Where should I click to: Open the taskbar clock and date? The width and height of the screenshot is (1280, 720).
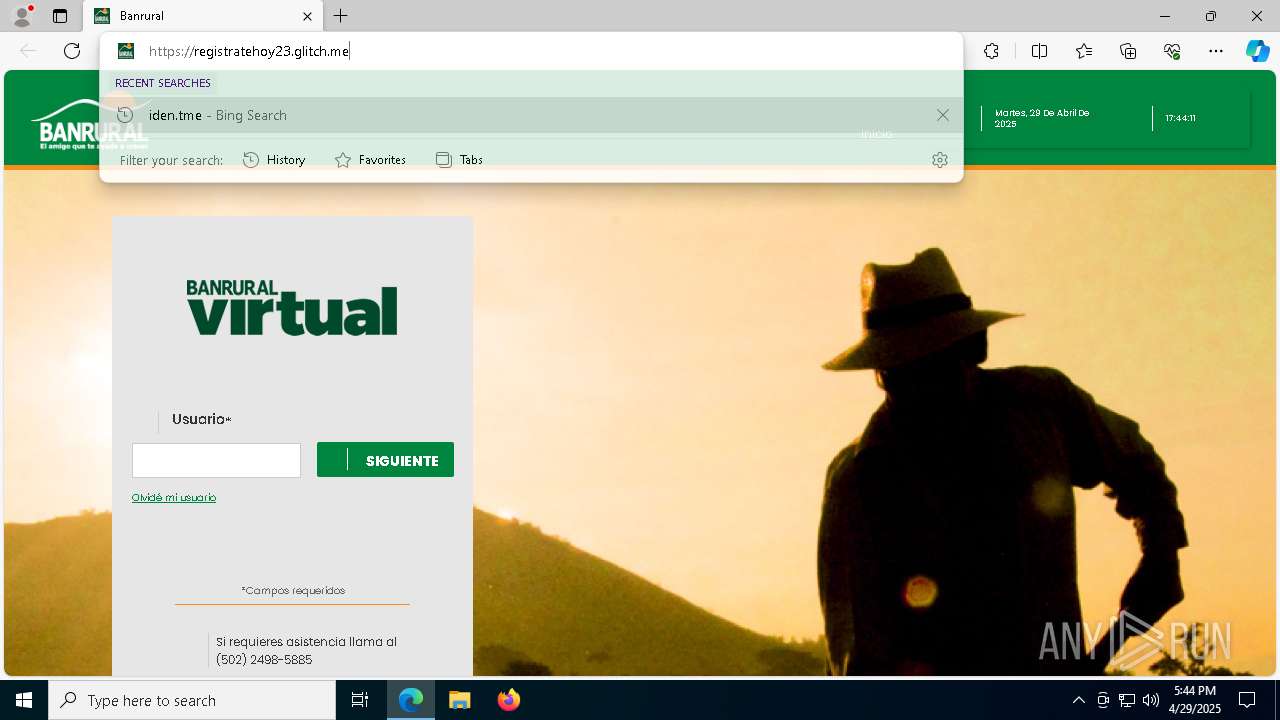tap(1195, 700)
